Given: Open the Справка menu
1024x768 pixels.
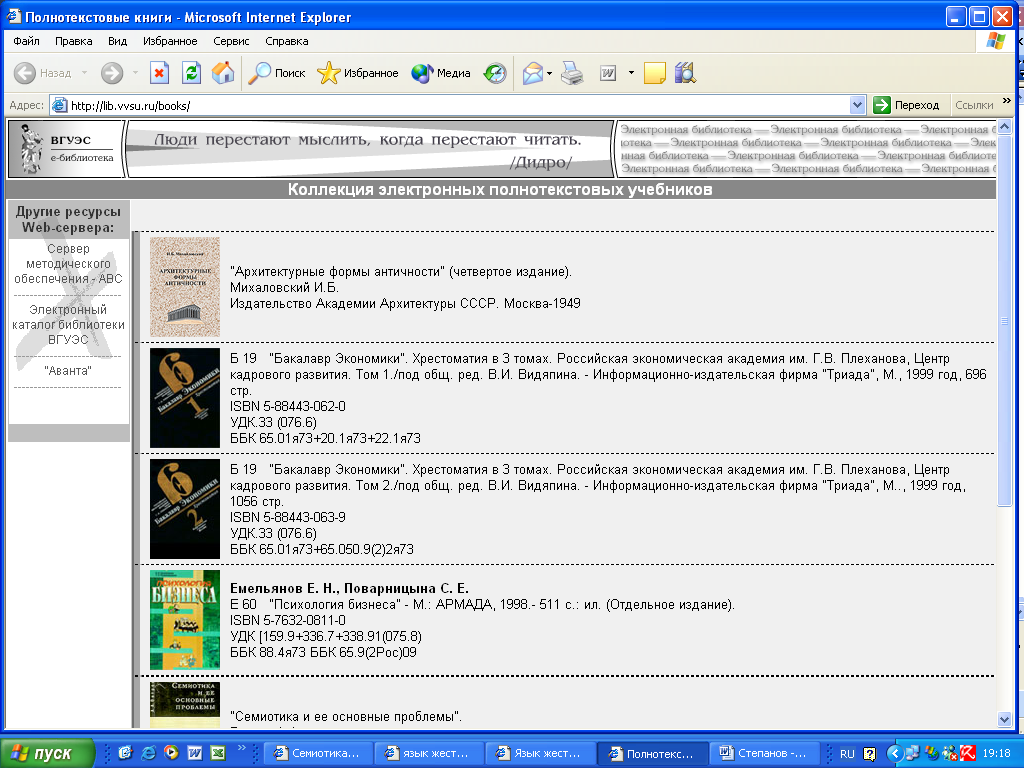Looking at the screenshot, I should (x=287, y=41).
